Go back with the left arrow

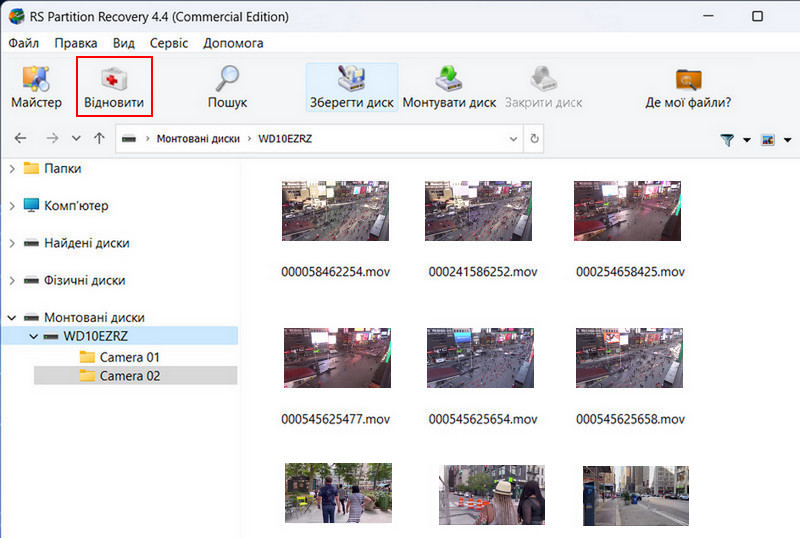click(x=20, y=138)
